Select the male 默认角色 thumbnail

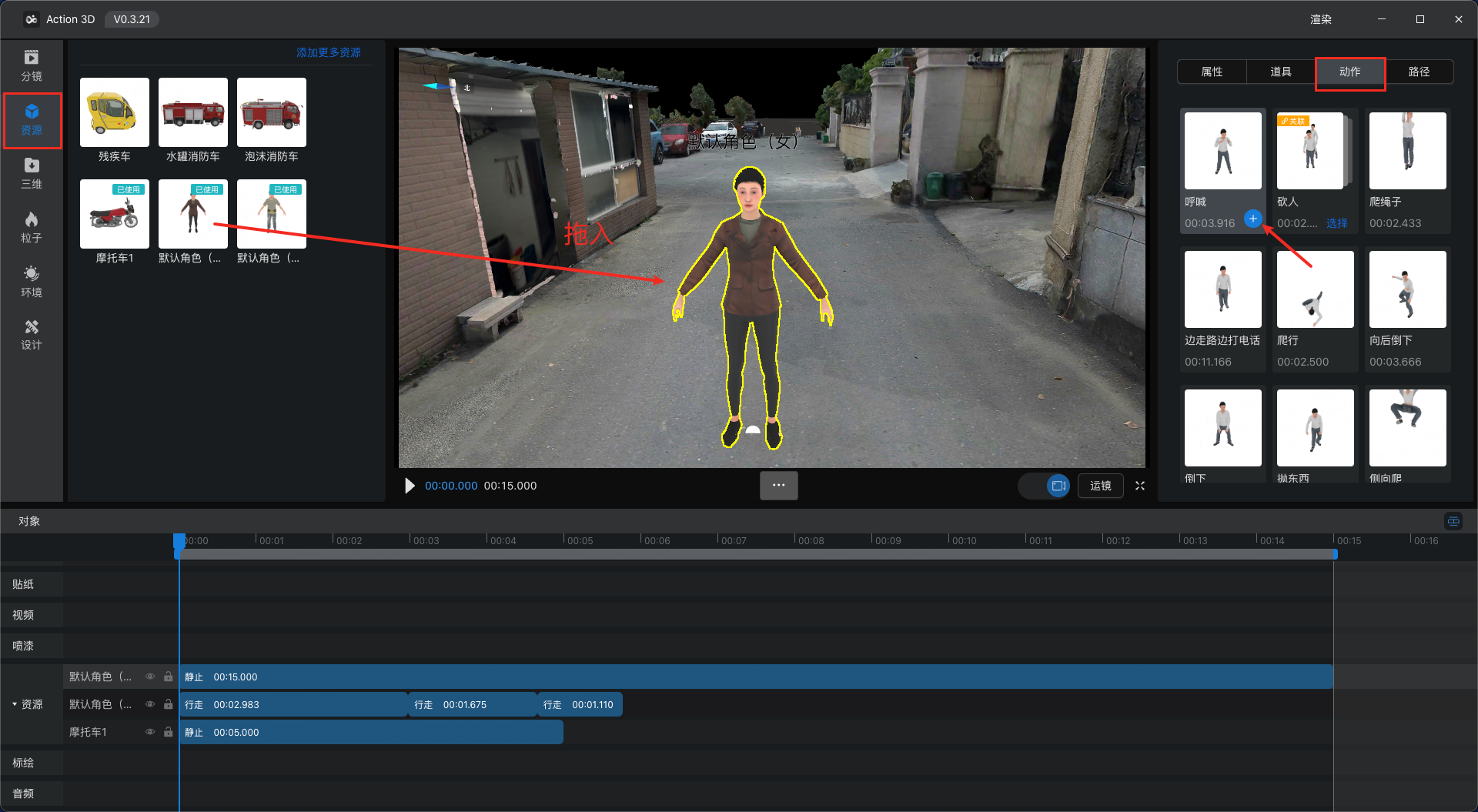pyautogui.click(x=193, y=214)
